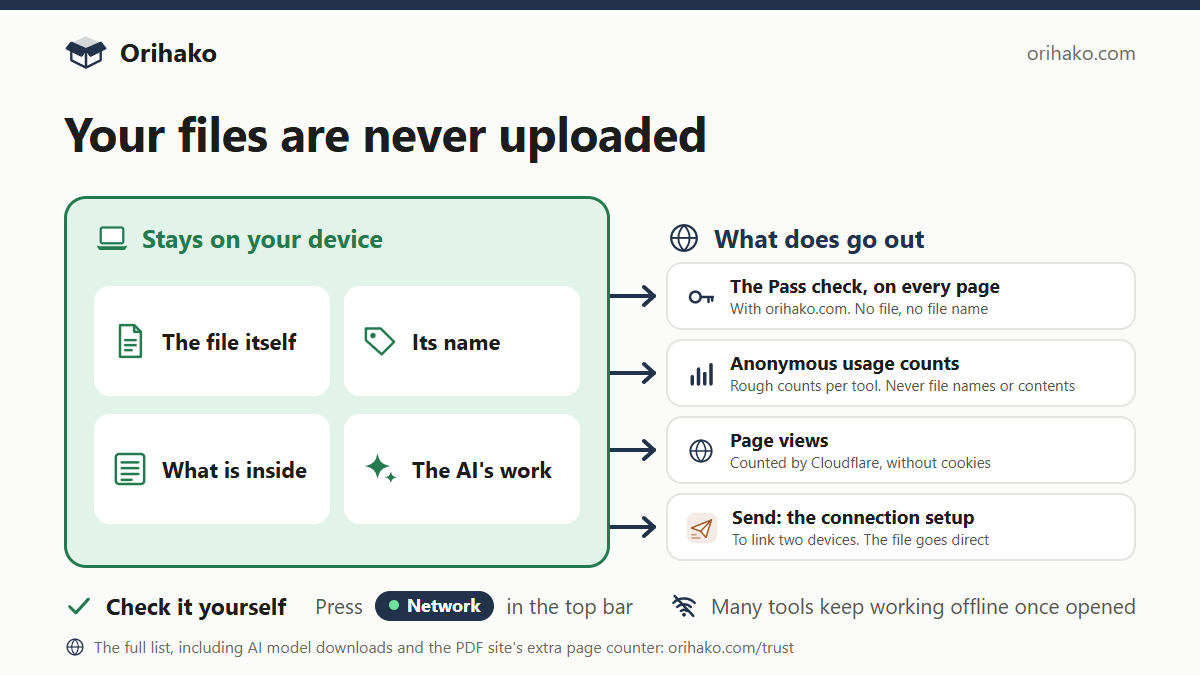
Task: Click The Pass check, on every page title
Action: 865,287
